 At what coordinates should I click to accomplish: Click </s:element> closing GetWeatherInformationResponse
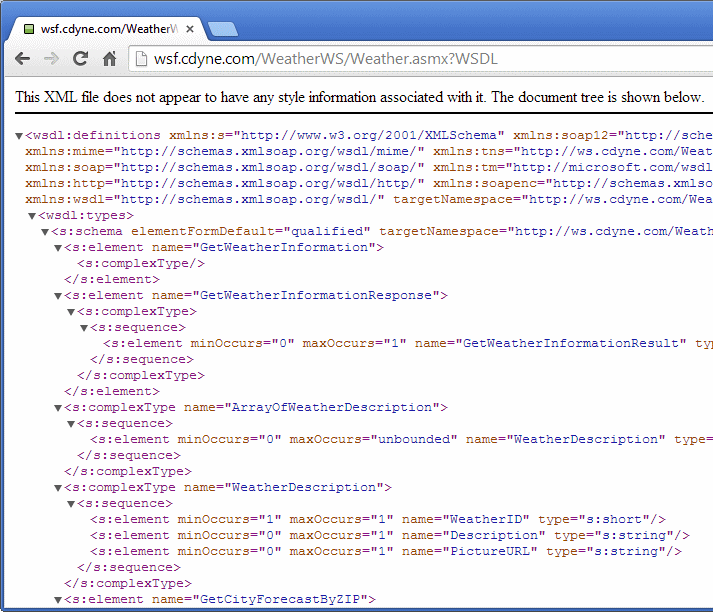pyautogui.click(x=112, y=391)
